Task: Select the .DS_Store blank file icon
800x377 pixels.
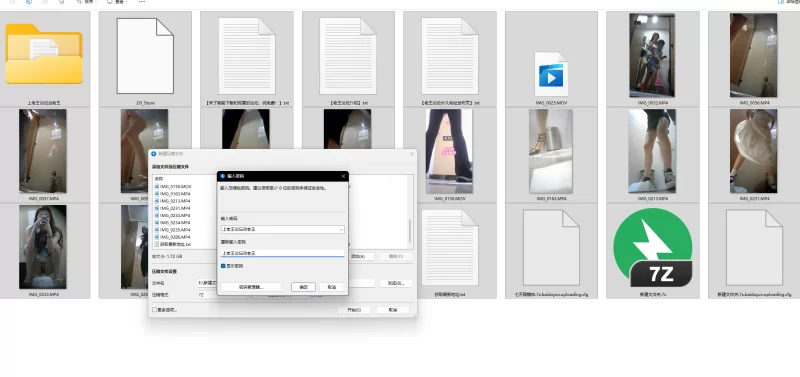Action: (145, 56)
